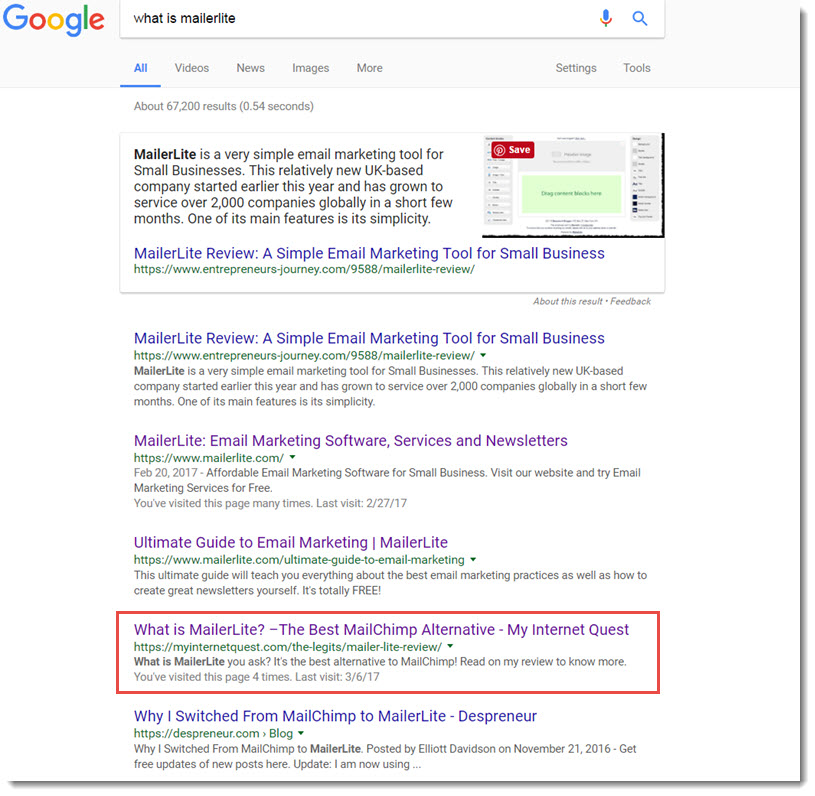This screenshot has width=815, height=796.
Task: Open 'MailerLite: Email Marketing Software, Services and Newsletters'
Action: 350,441
